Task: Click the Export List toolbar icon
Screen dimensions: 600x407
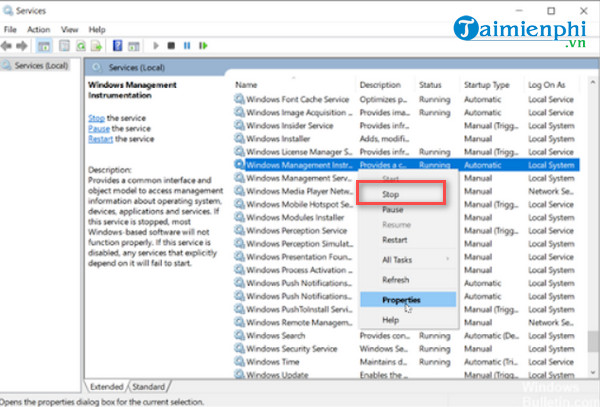Action: [96, 46]
